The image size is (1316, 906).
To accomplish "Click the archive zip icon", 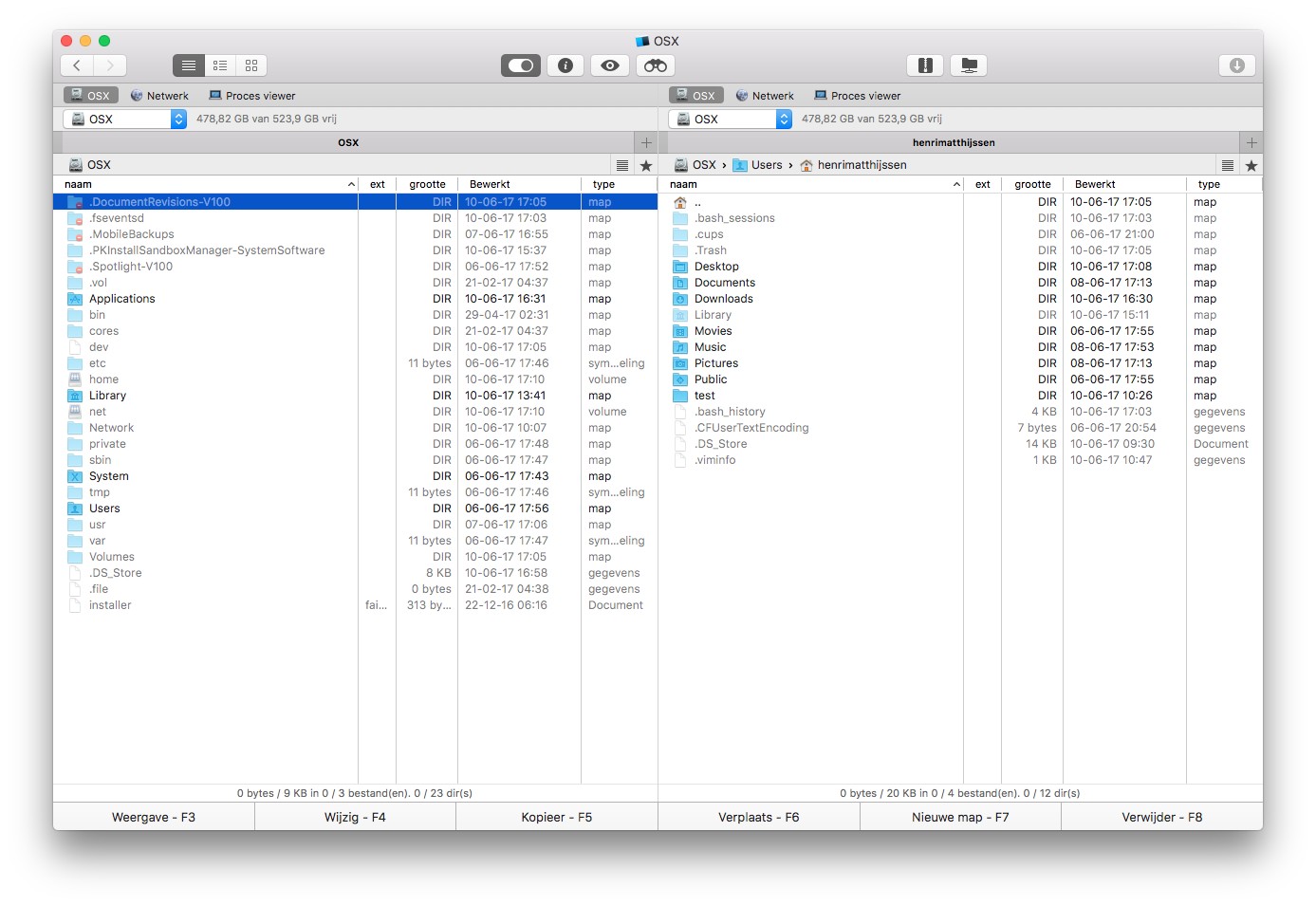I will (925, 65).
